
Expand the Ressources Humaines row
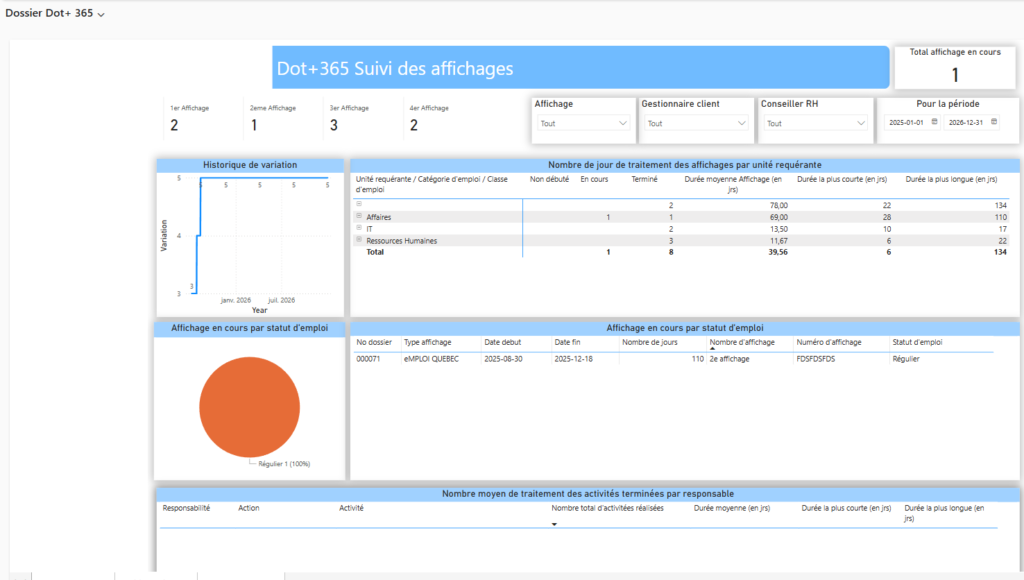(359, 240)
